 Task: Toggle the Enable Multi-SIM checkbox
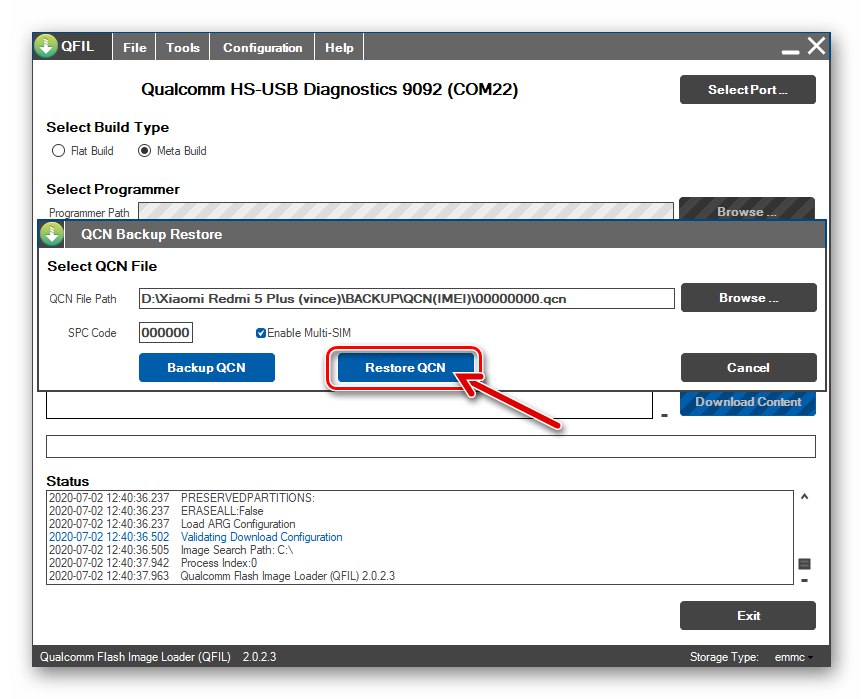point(261,333)
